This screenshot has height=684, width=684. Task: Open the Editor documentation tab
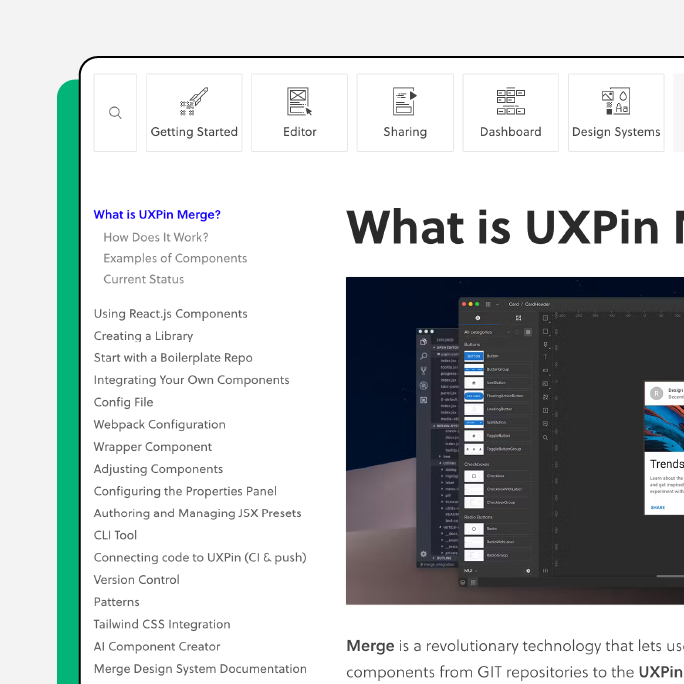click(300, 113)
